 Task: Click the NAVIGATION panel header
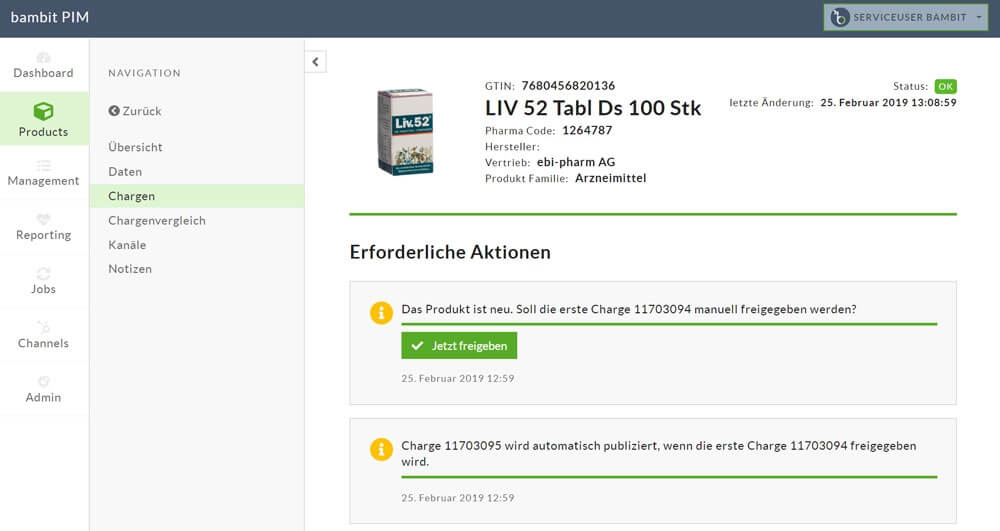pyautogui.click(x=144, y=73)
